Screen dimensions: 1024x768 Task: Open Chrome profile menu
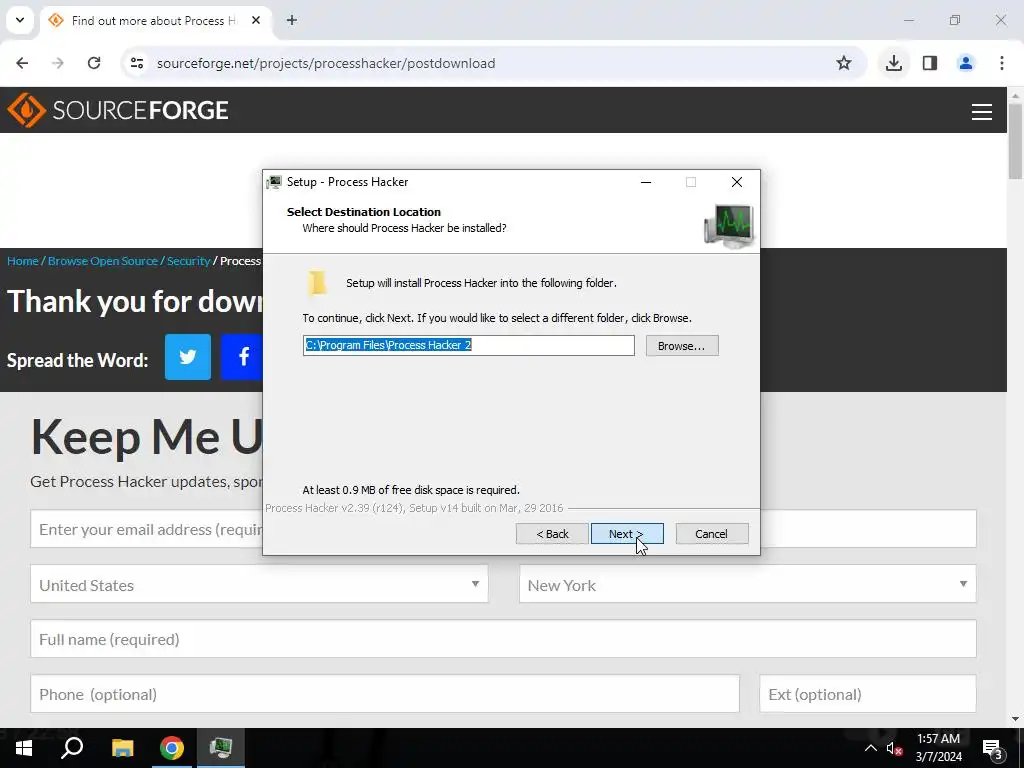tap(966, 63)
